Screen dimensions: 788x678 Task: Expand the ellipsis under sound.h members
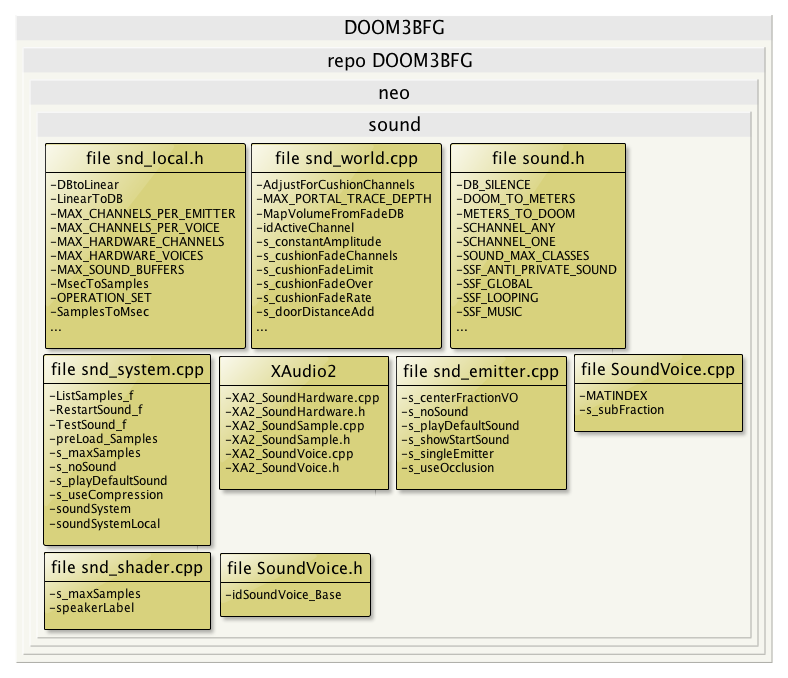[x=462, y=327]
